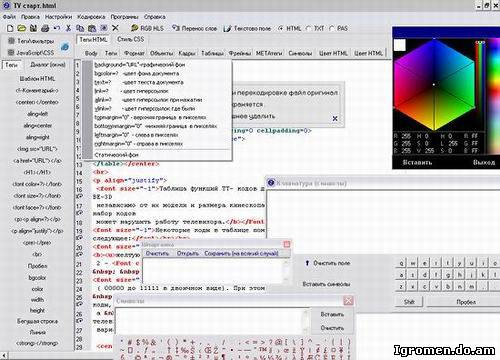The height and width of the screenshot is (360, 500).
Task: Click the black X delete icon
Action: 115,28
